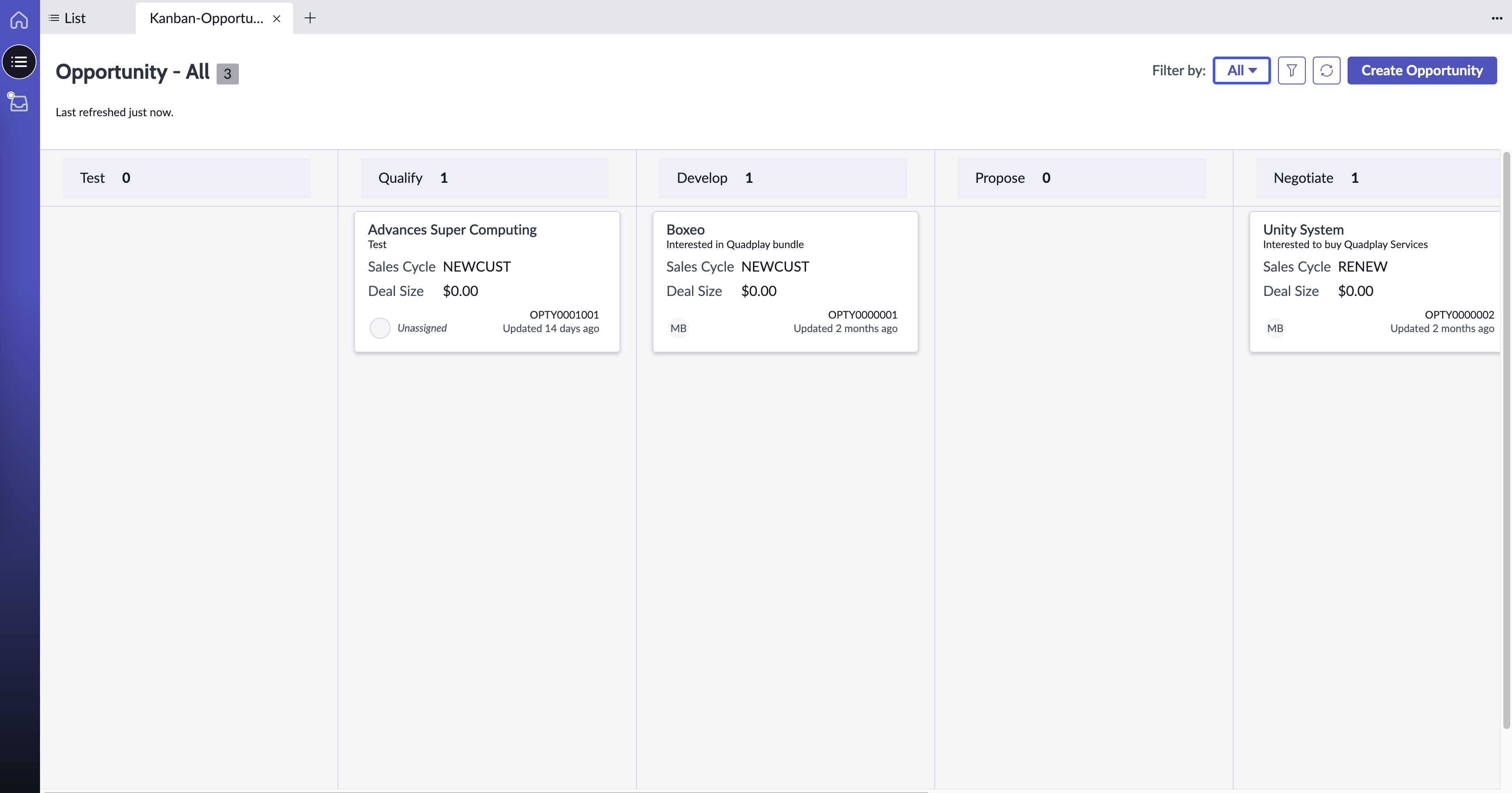Click record number OPTY0000001
Screen dimensions: 1512x793
[862, 315]
